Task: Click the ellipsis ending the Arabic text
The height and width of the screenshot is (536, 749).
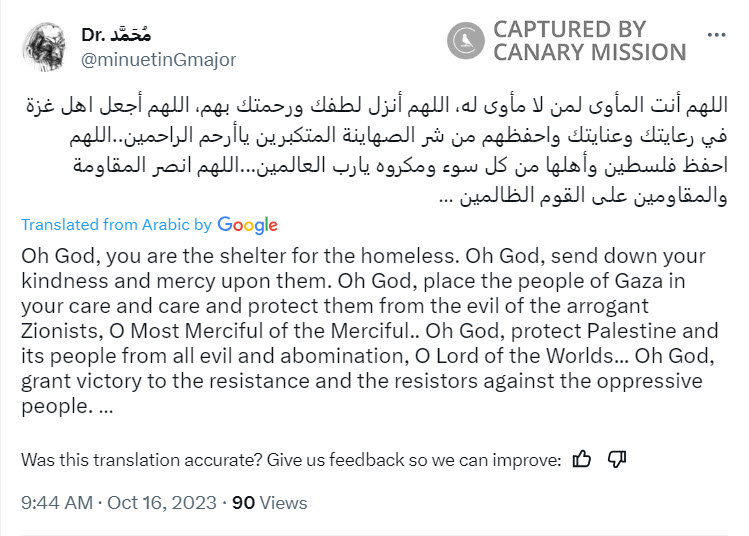Action: coord(446,195)
